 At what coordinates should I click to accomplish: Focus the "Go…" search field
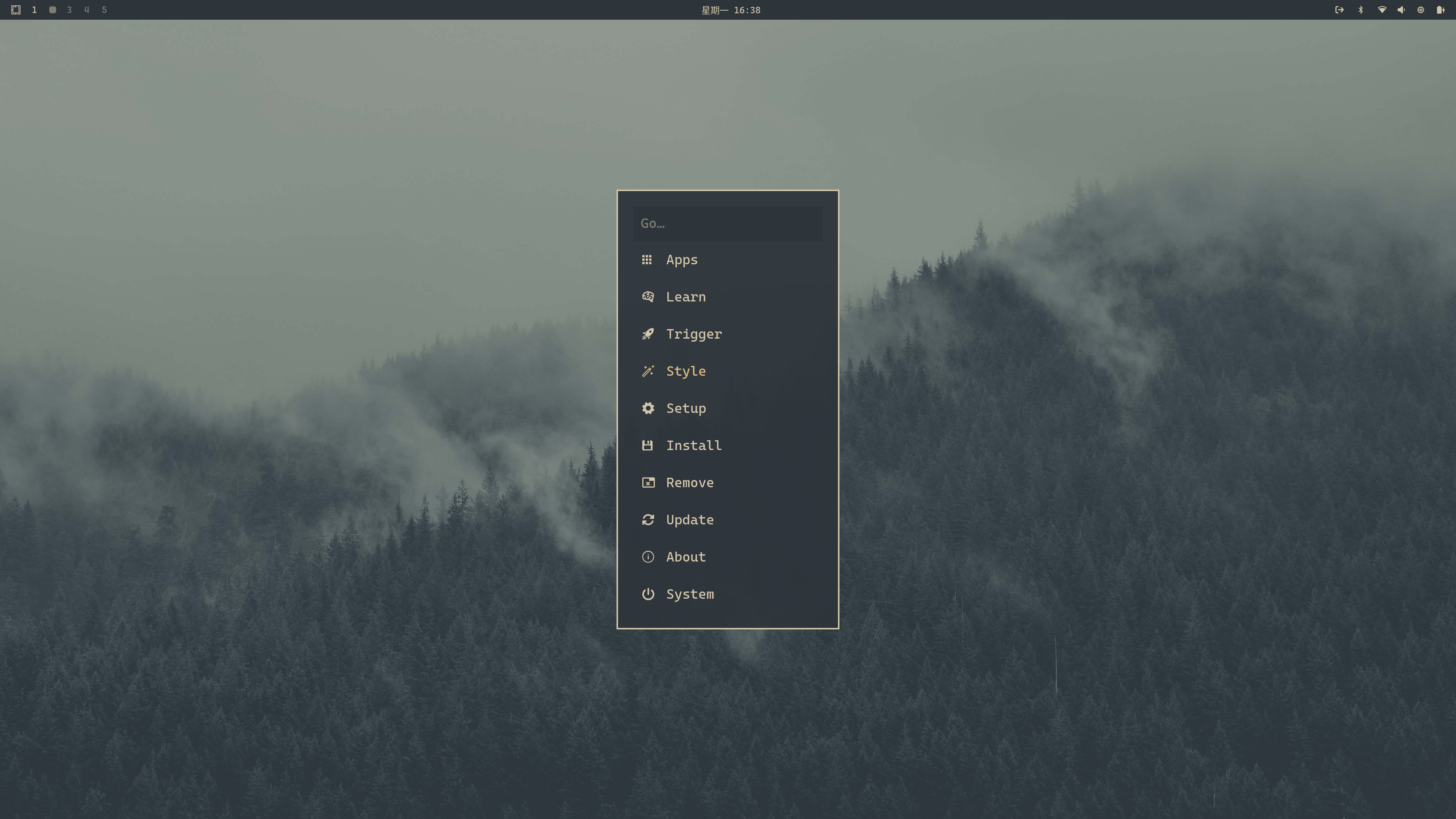[728, 223]
